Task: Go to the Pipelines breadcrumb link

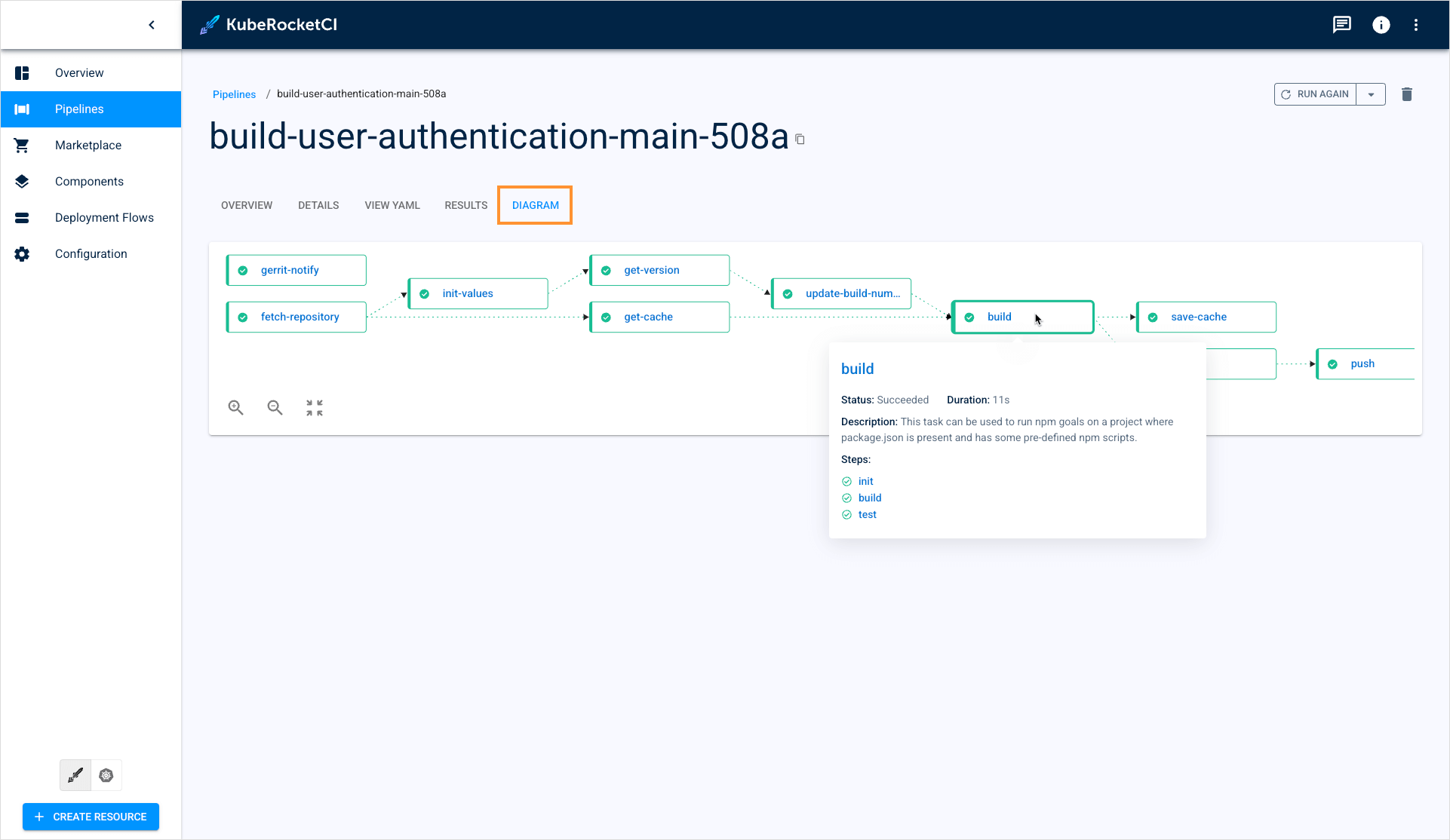Action: click(234, 94)
